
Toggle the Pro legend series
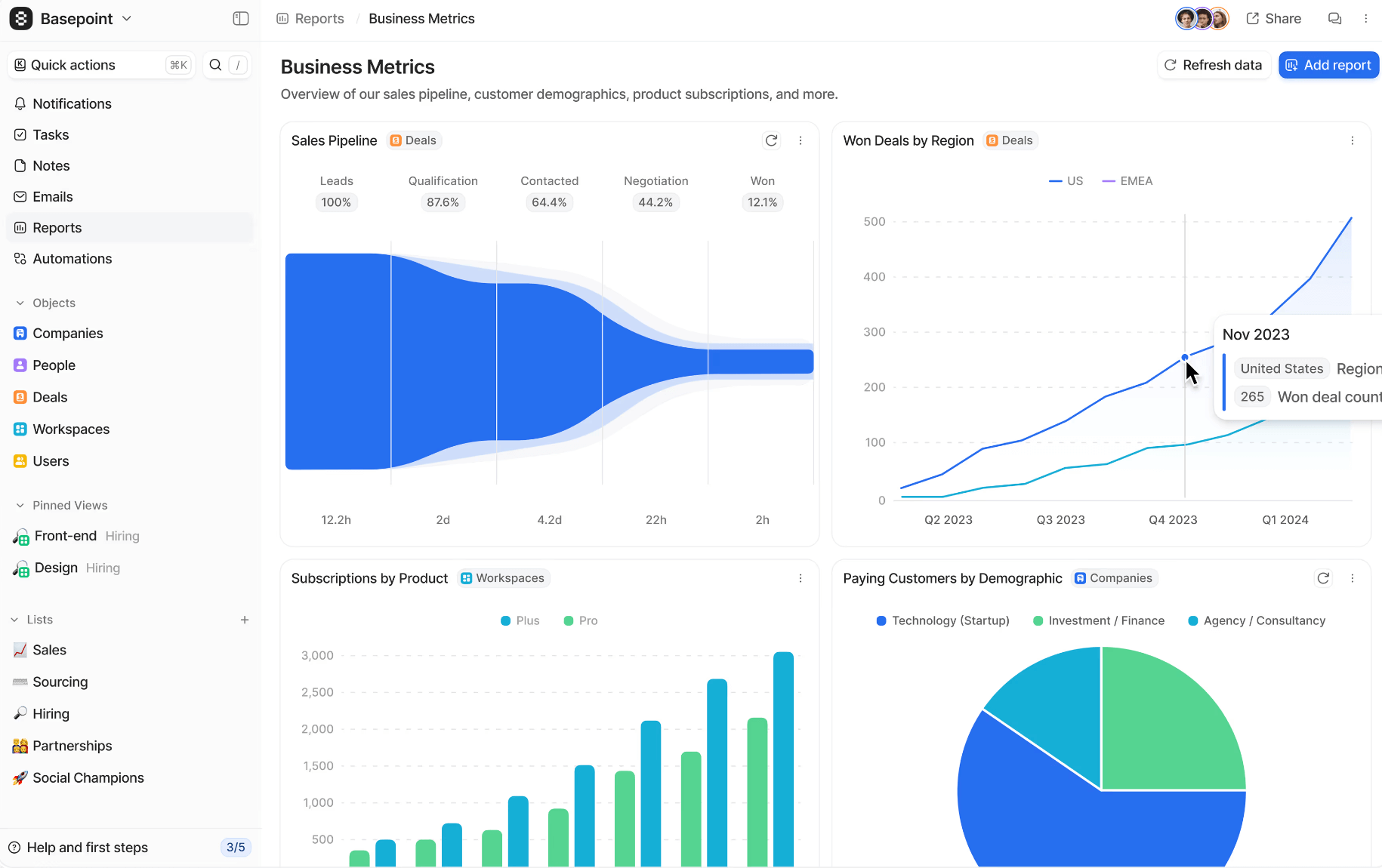pyautogui.click(x=581, y=620)
